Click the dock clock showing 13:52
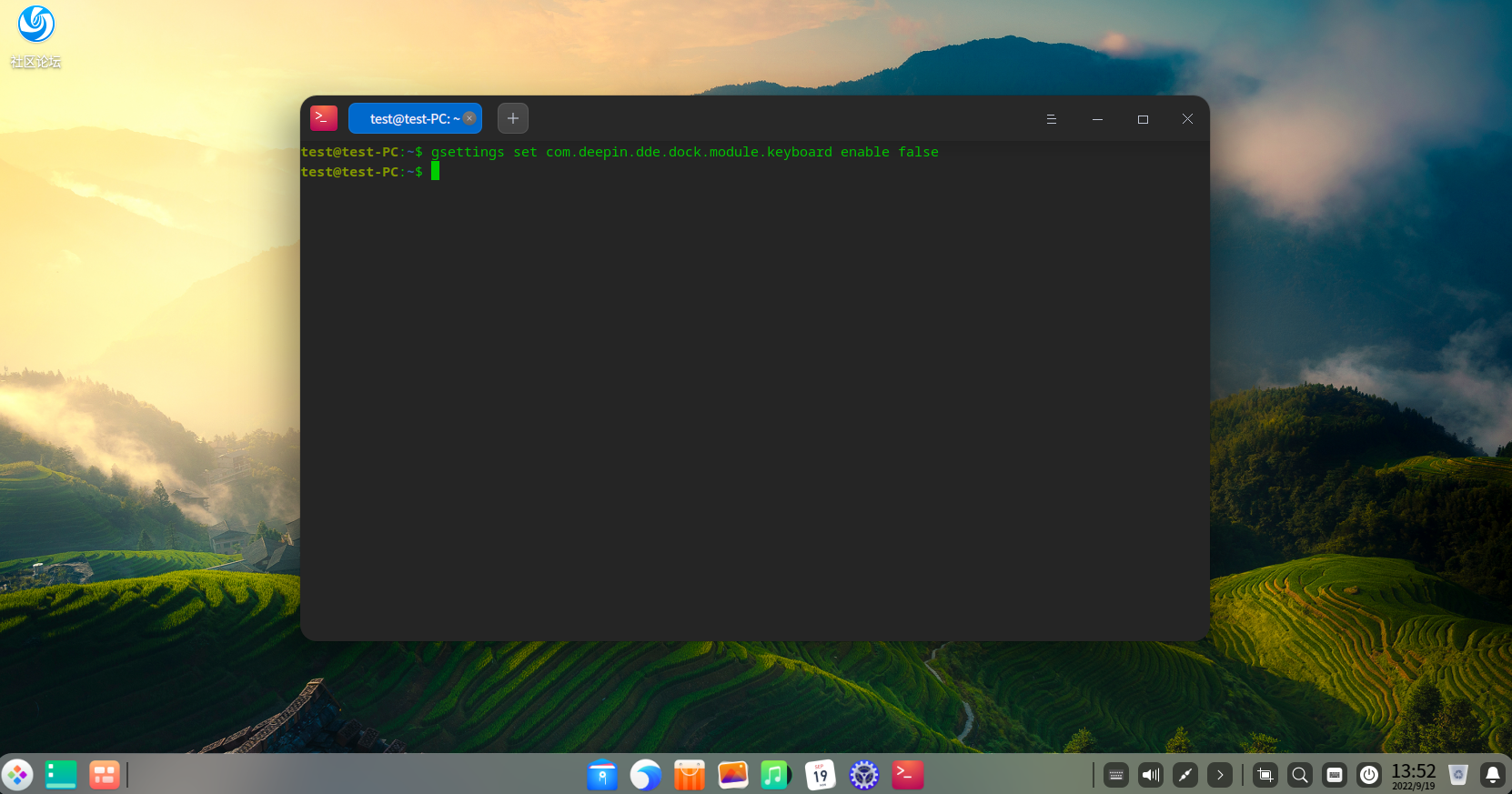Screen dimensions: 1512x794 pos(1414,776)
